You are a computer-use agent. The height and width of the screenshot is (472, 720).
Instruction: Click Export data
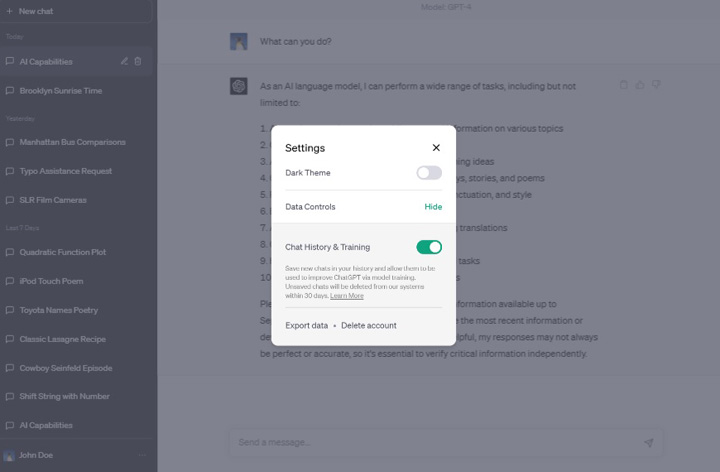pyautogui.click(x=306, y=326)
